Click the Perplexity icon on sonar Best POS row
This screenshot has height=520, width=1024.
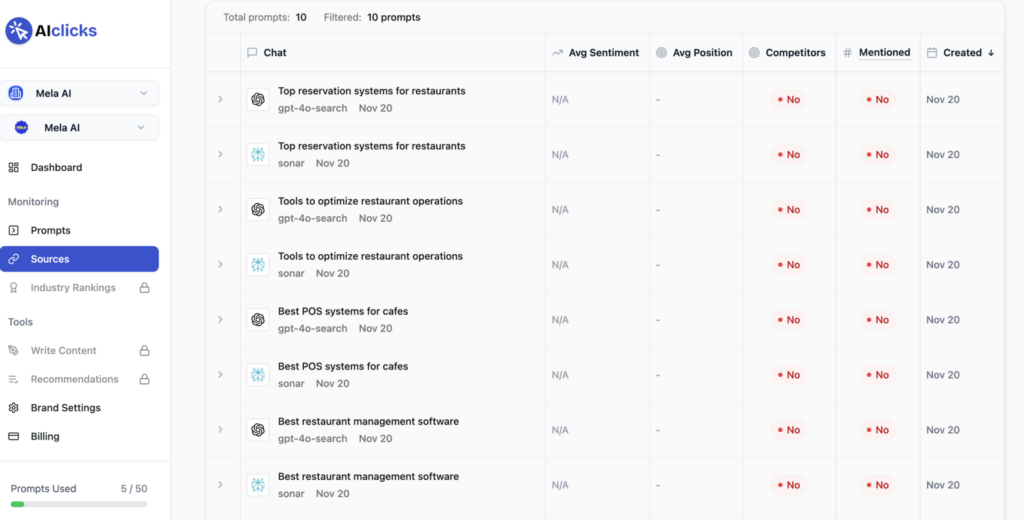[x=258, y=374]
